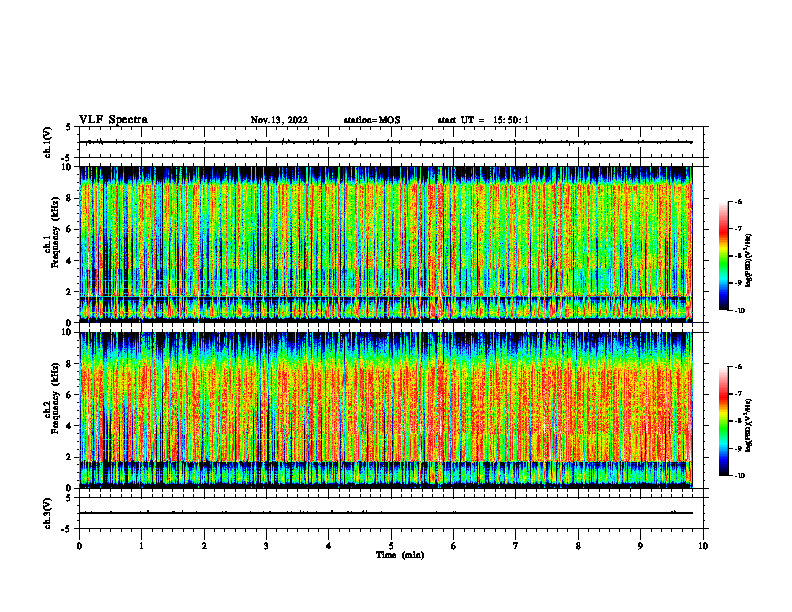
Task: Click time axis tick label "9"
Action: click(x=640, y=546)
